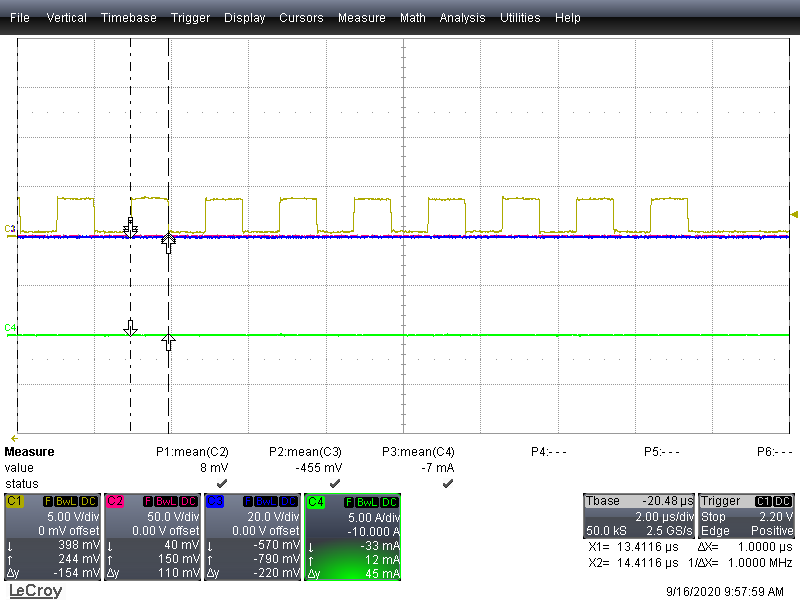This screenshot has width=800, height=600.
Task: Open the Cursors menu
Action: (x=301, y=17)
